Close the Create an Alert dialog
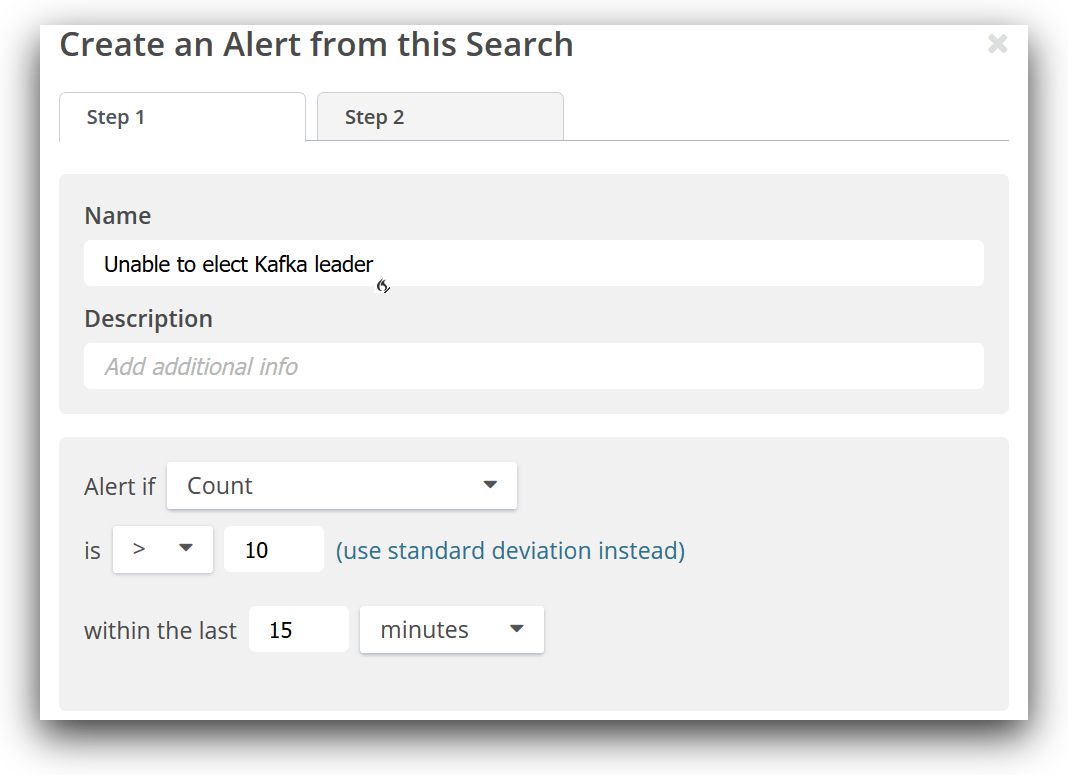Screen dimensions: 1068x775 [x=997, y=43]
